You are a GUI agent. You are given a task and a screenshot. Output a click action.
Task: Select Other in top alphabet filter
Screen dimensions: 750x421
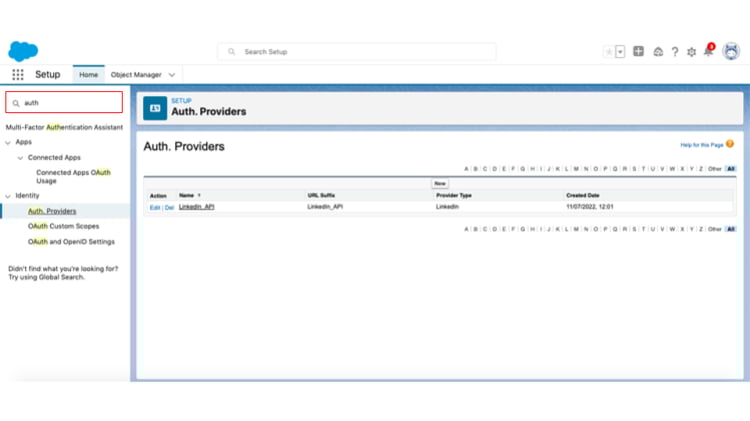pyautogui.click(x=715, y=169)
